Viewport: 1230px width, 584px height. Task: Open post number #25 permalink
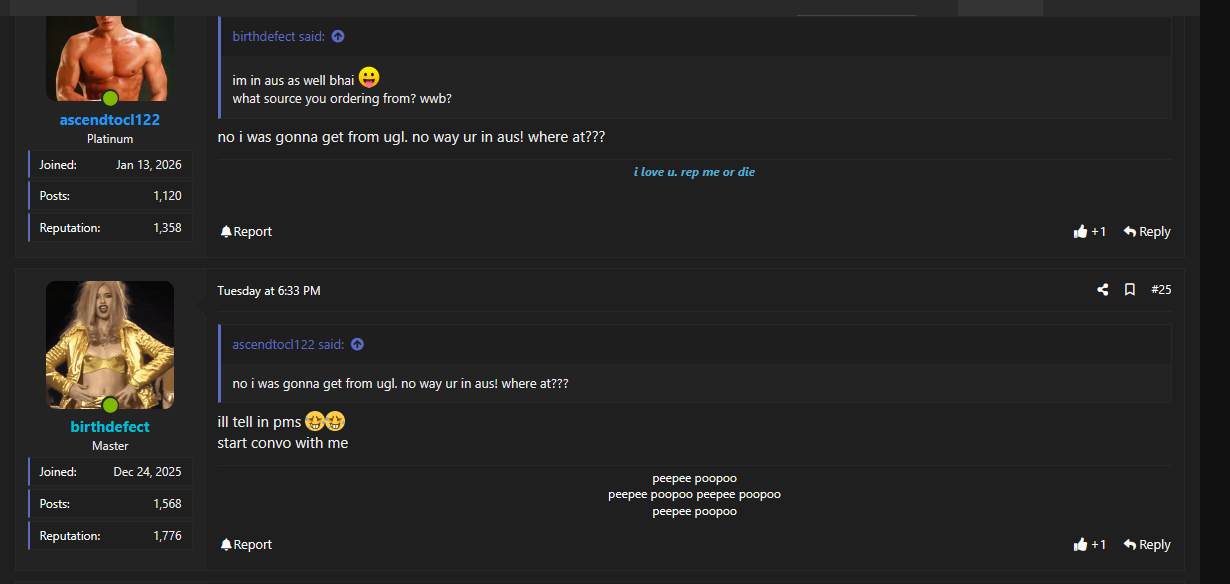click(1161, 290)
